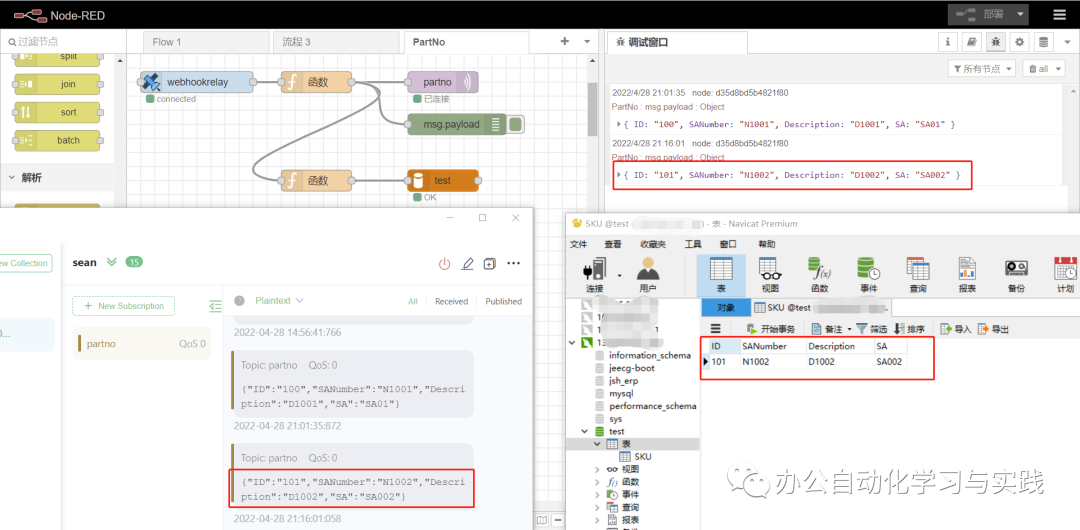Collapse sean connection details chevron

tap(112, 262)
